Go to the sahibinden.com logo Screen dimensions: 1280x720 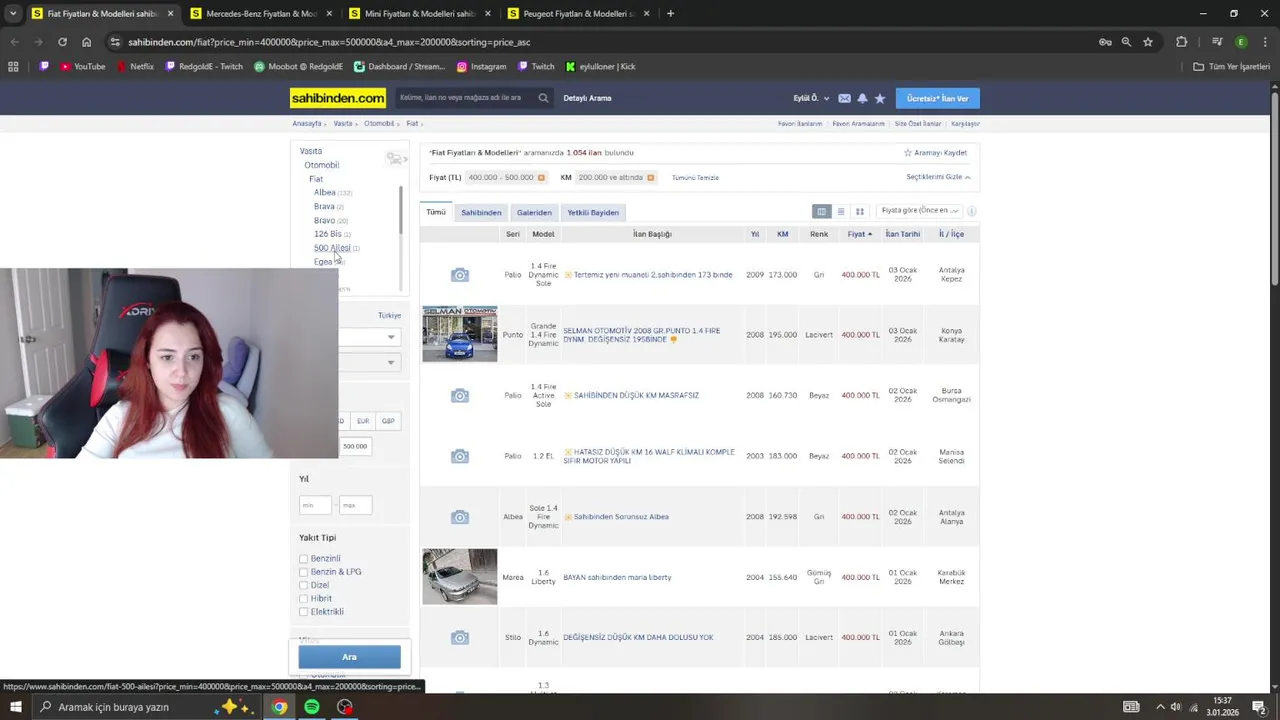338,98
